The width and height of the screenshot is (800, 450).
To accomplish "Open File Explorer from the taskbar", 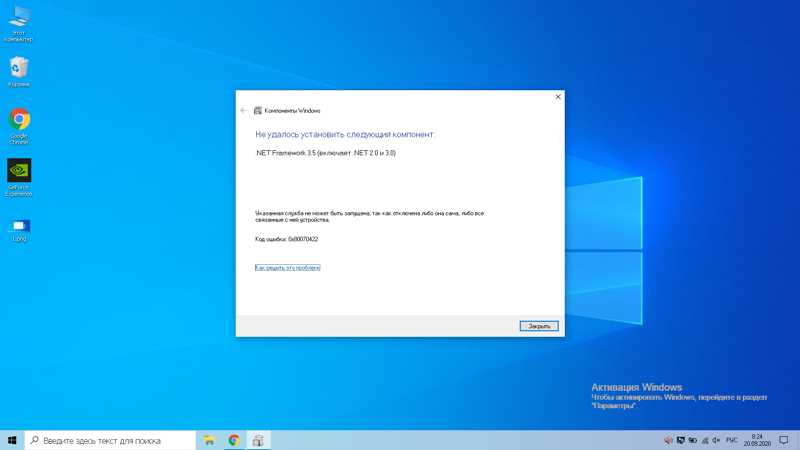I will click(209, 440).
